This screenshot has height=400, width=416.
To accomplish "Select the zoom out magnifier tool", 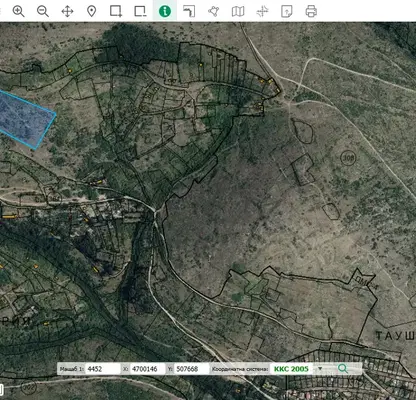I will coord(43,11).
